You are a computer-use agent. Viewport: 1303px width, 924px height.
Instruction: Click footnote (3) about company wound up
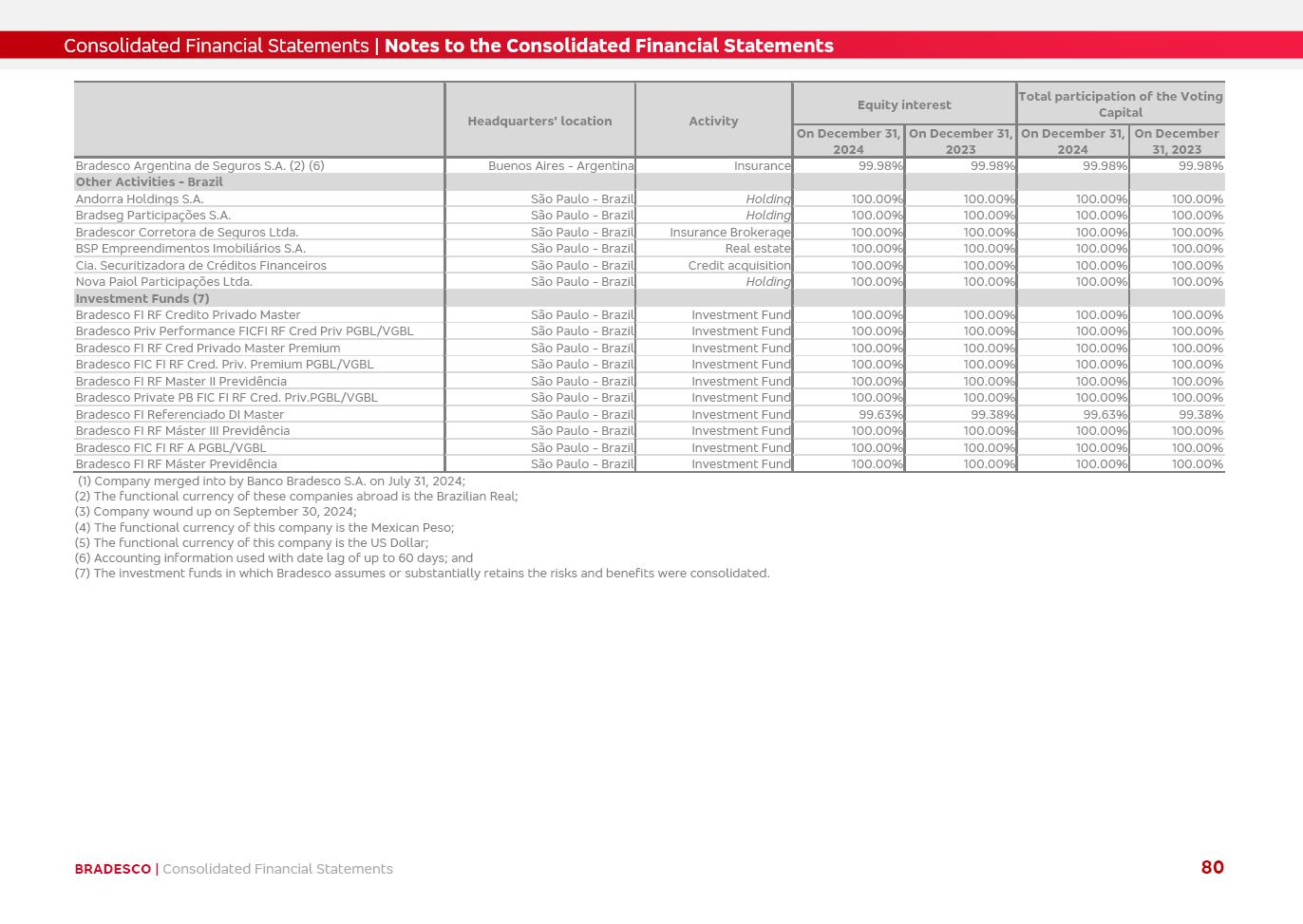(216, 512)
